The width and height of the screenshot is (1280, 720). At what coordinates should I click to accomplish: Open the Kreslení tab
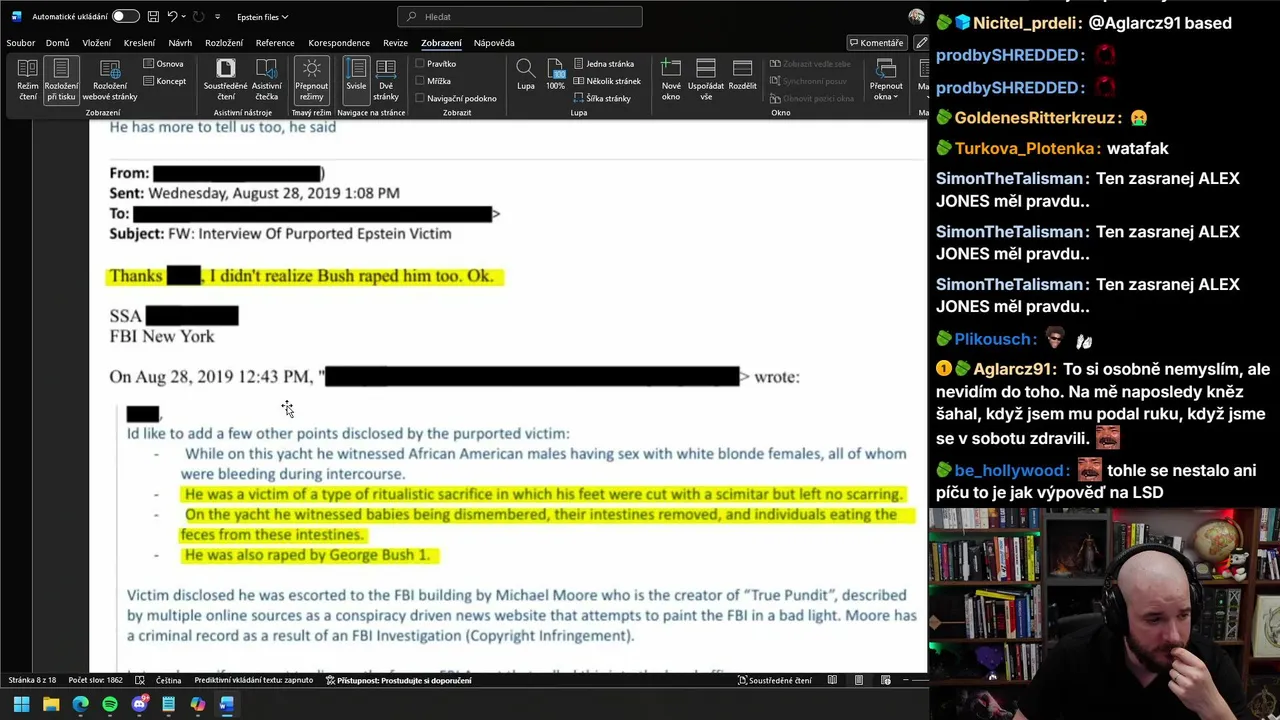139,43
